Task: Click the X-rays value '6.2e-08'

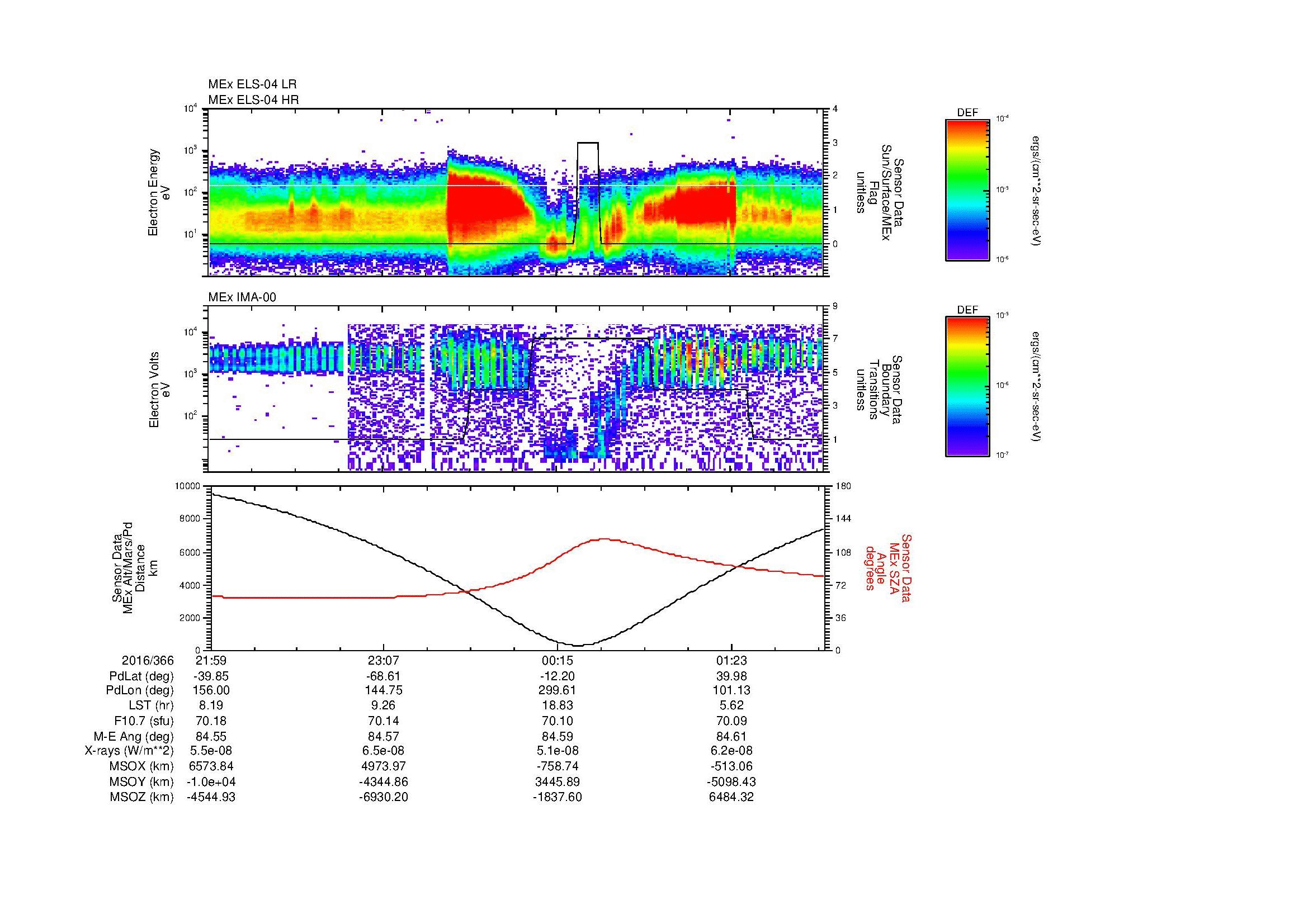Action: pos(731,751)
